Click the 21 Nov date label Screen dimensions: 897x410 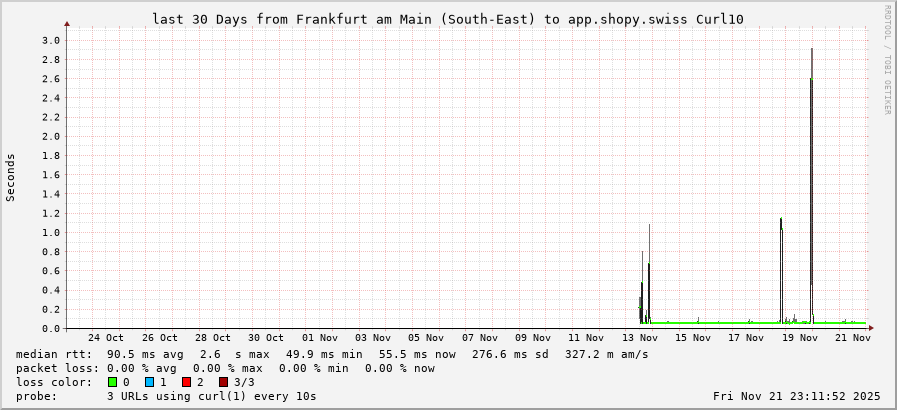(853, 338)
